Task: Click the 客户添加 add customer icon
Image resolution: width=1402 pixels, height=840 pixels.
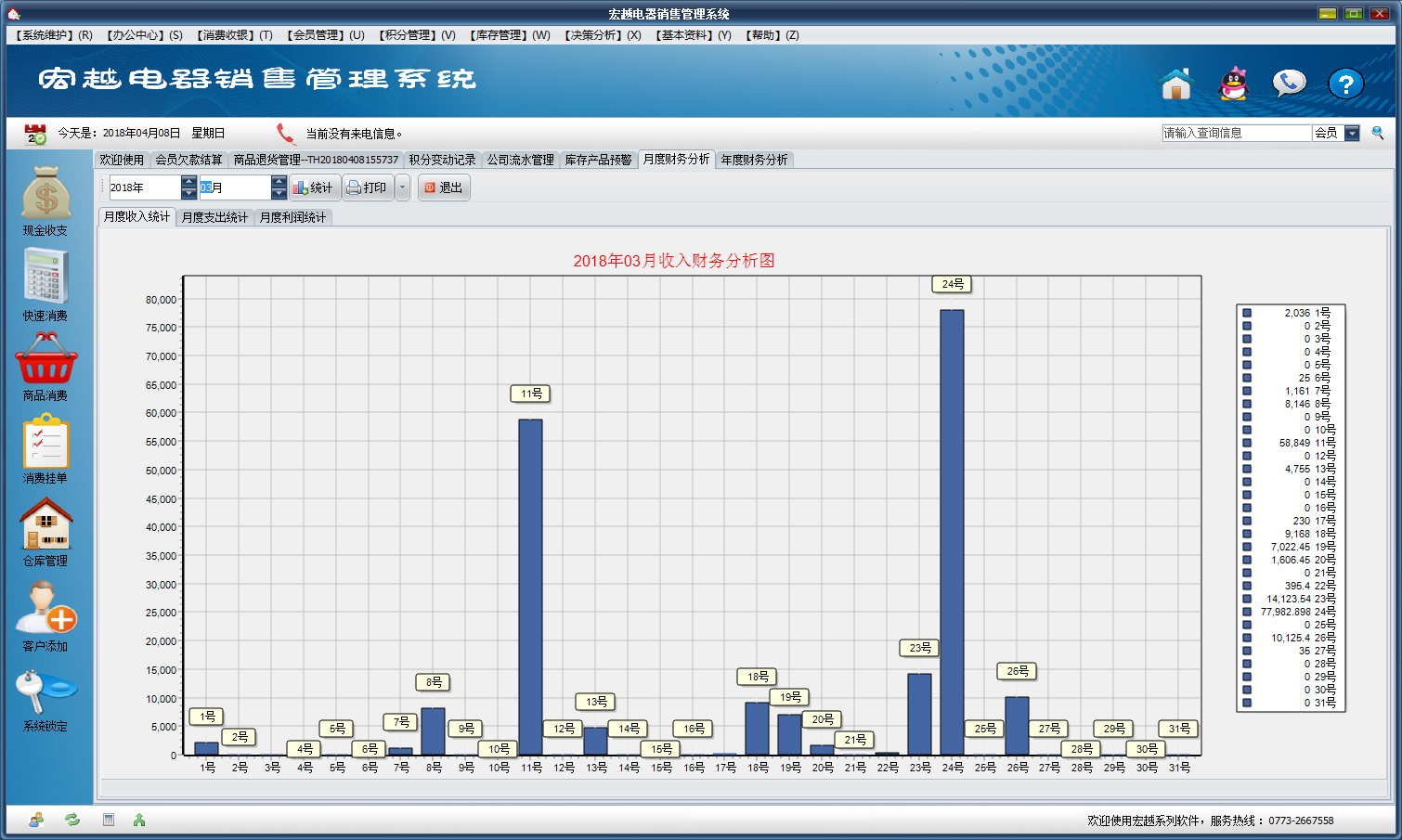Action: tap(45, 608)
